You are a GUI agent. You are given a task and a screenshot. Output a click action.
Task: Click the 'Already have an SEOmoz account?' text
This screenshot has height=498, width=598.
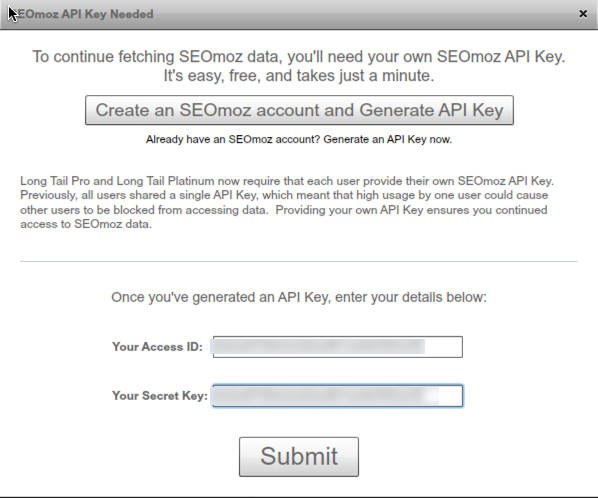[x=233, y=140]
